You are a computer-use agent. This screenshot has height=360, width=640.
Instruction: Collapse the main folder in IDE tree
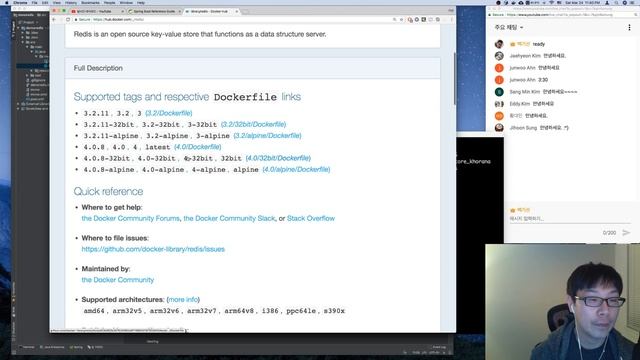pyautogui.click(x=28, y=47)
